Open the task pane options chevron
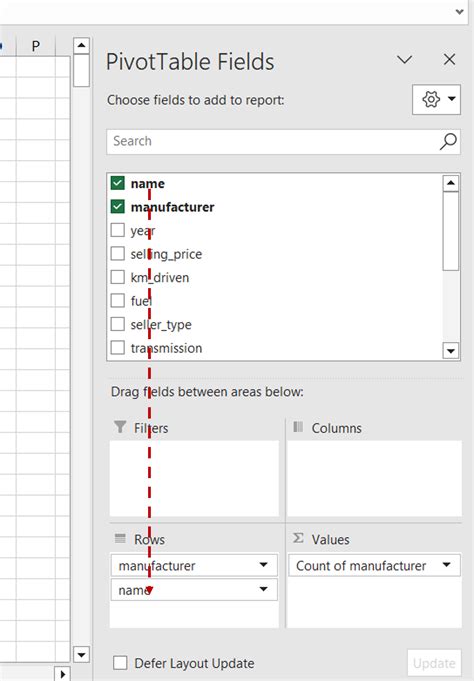Screen dimensions: 474x681 tap(404, 60)
